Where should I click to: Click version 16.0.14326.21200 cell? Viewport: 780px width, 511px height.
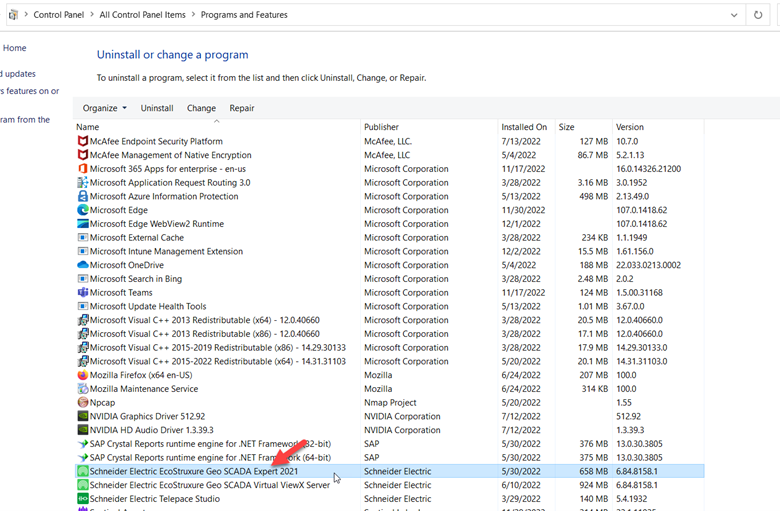click(x=648, y=169)
